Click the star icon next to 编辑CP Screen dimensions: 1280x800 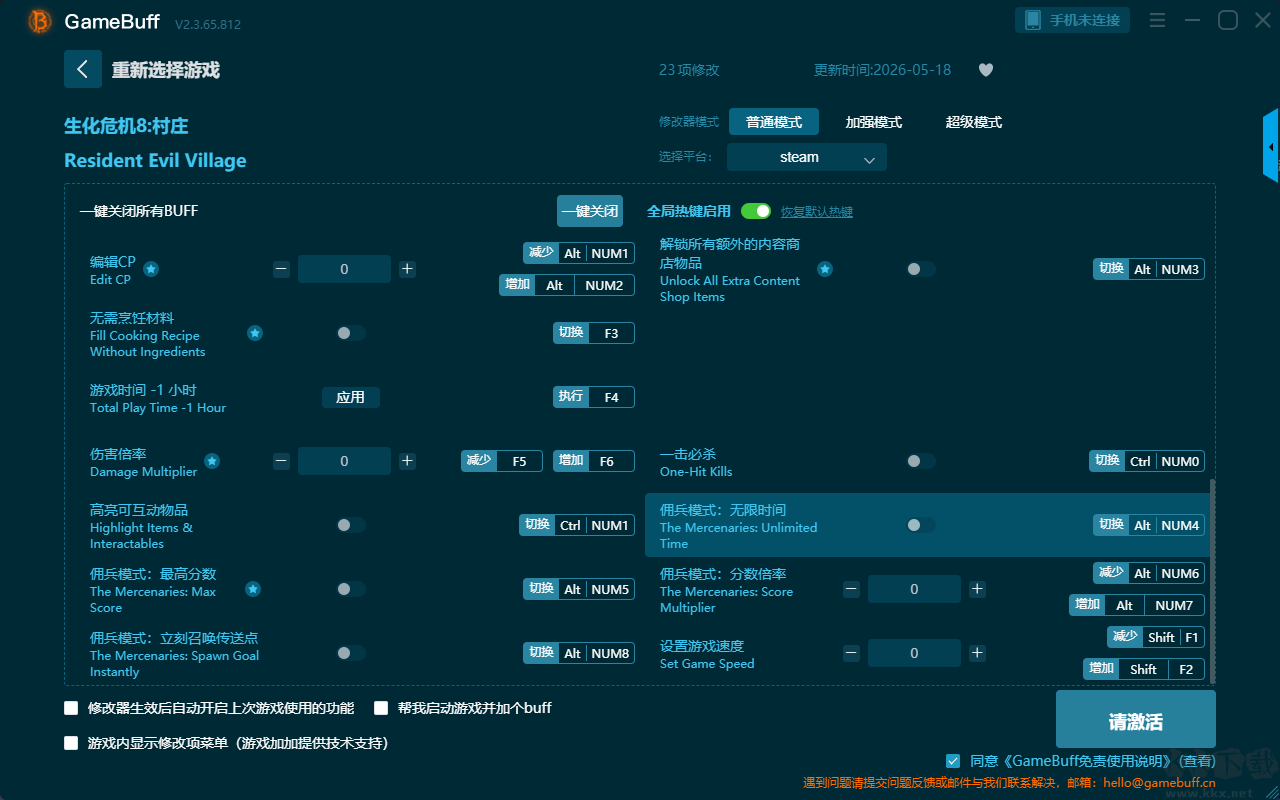click(151, 269)
